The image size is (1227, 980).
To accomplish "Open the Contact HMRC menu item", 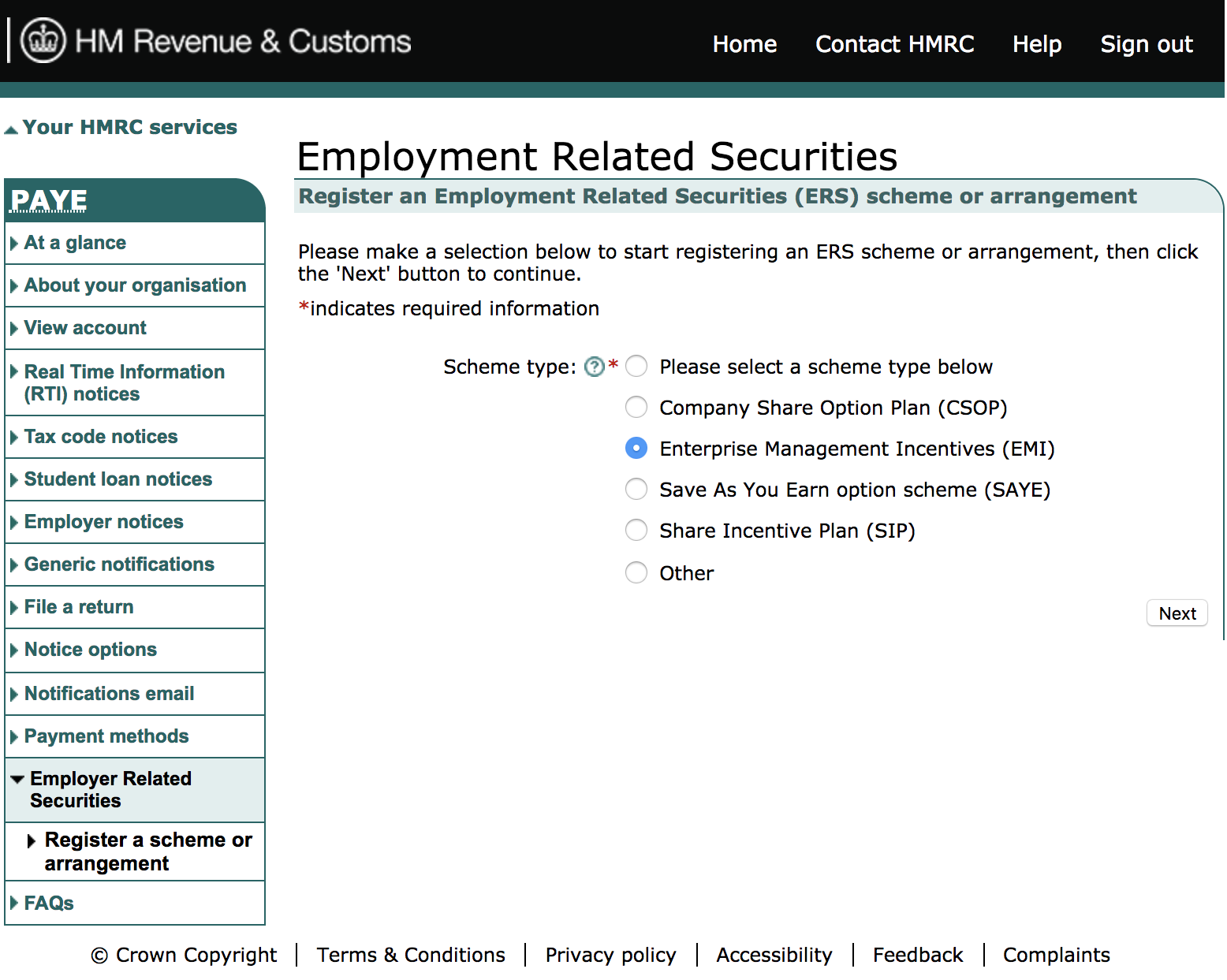I will [x=894, y=44].
